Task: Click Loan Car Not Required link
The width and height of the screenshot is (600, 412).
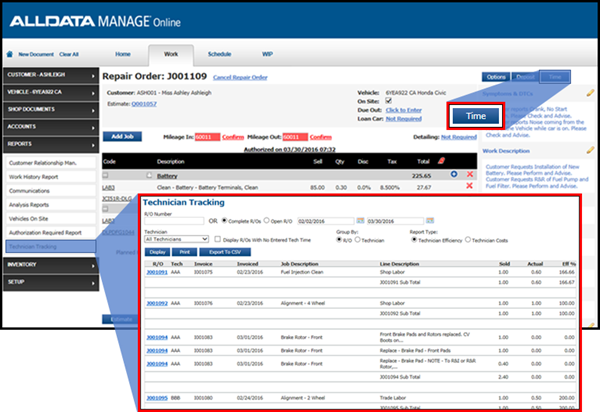Action: (404, 119)
